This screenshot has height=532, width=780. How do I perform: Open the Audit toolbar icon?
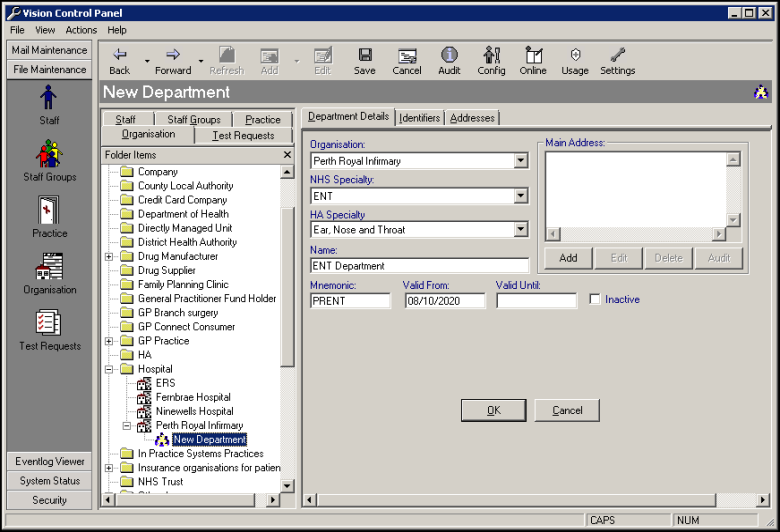449,61
